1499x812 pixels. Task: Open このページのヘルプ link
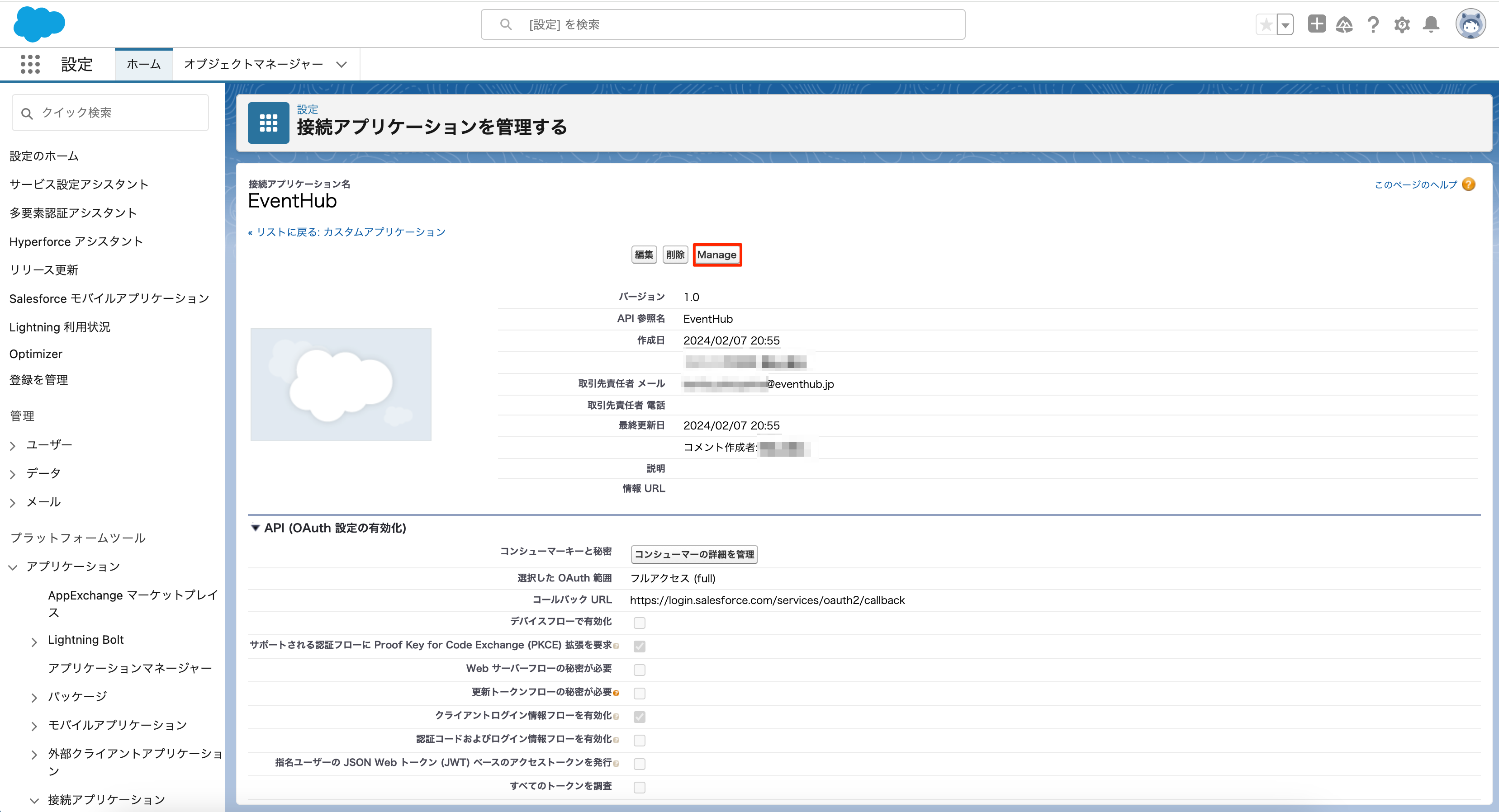[1415, 184]
